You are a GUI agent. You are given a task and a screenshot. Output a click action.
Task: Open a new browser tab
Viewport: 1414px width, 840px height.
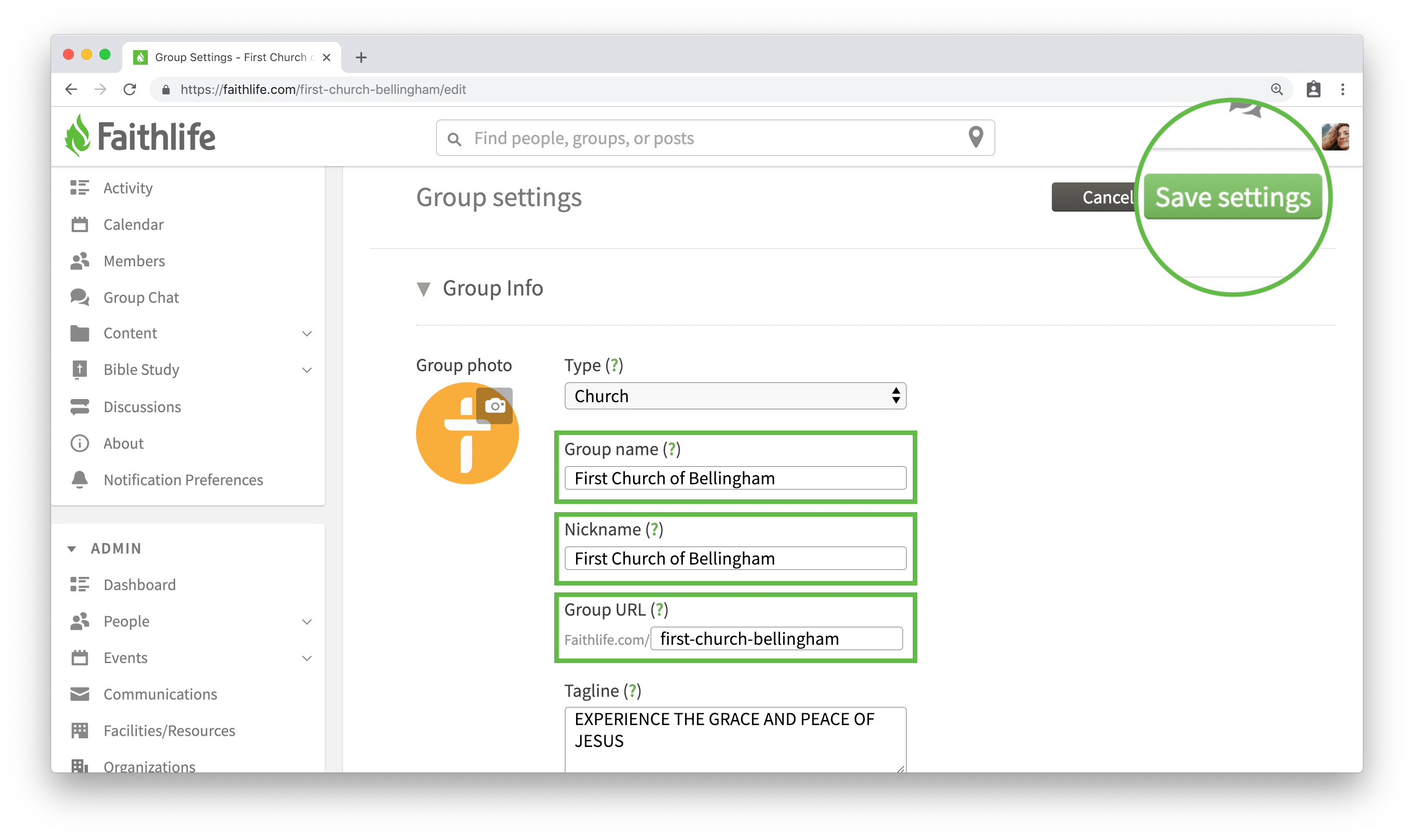[x=361, y=57]
